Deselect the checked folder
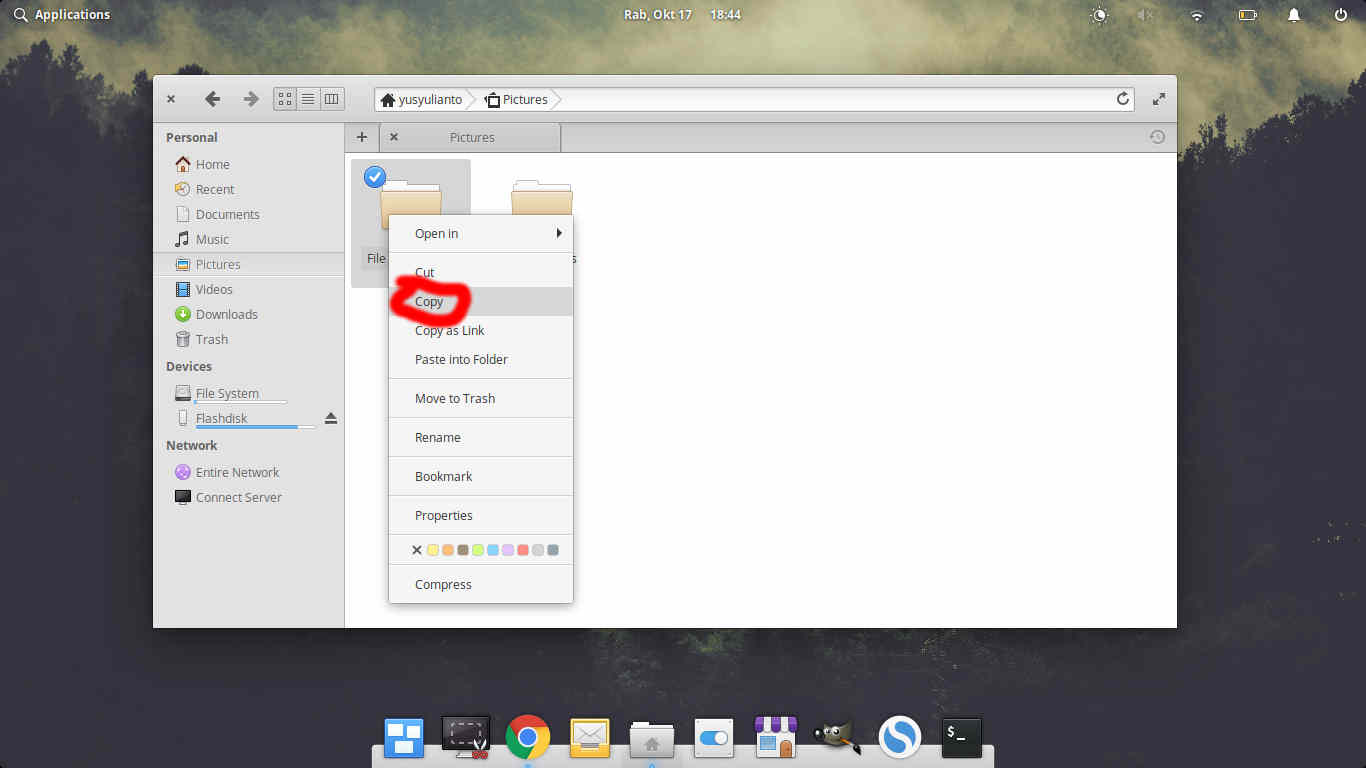This screenshot has width=1366, height=768. point(374,177)
